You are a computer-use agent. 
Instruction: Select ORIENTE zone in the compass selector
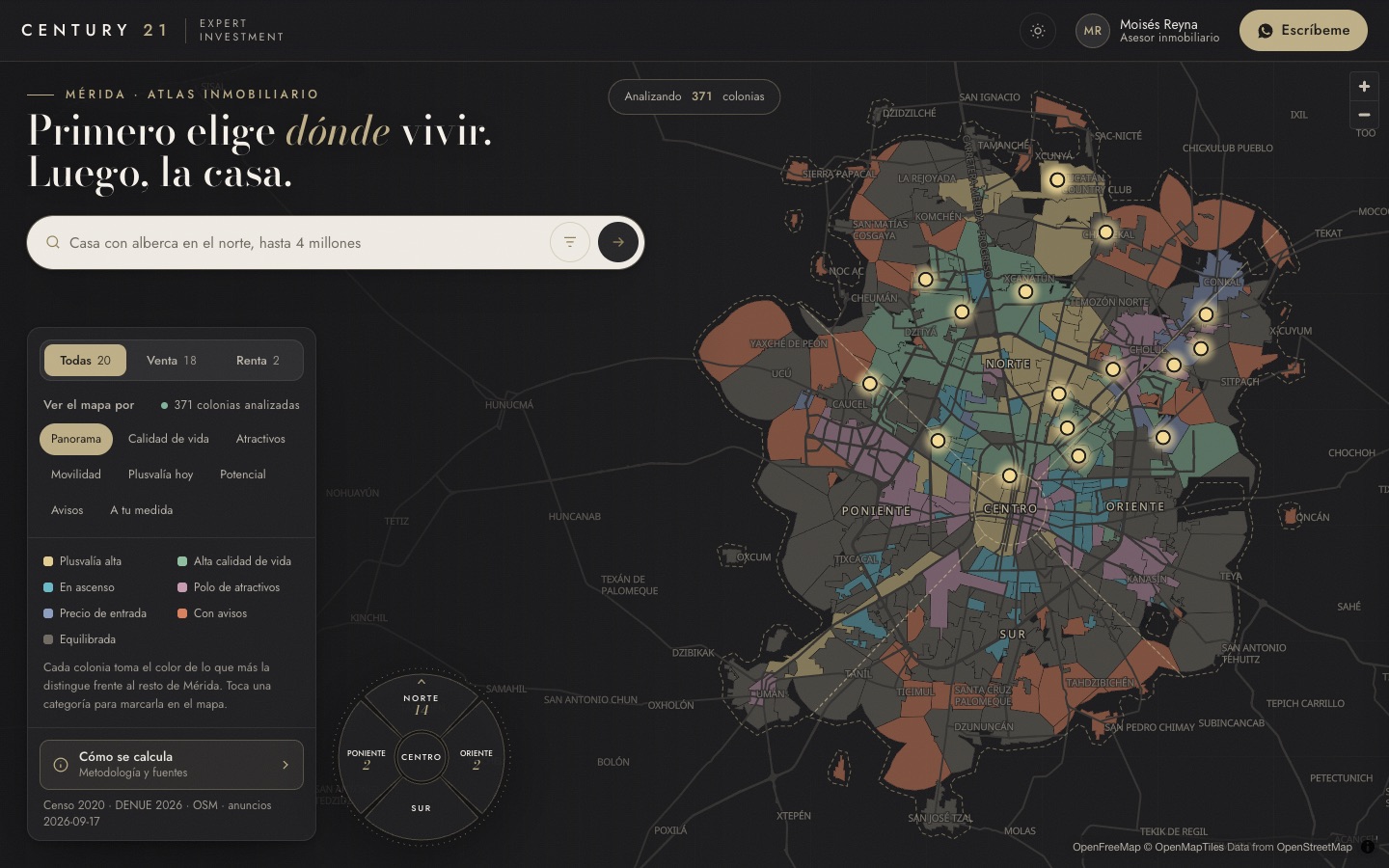476,758
